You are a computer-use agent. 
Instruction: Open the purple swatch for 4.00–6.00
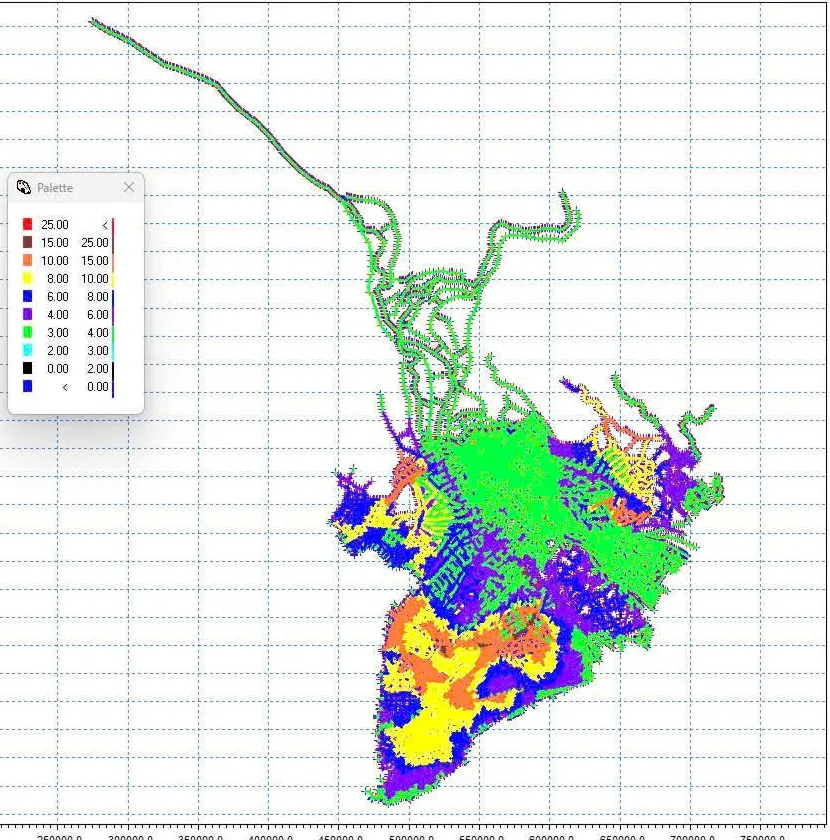coord(27,314)
